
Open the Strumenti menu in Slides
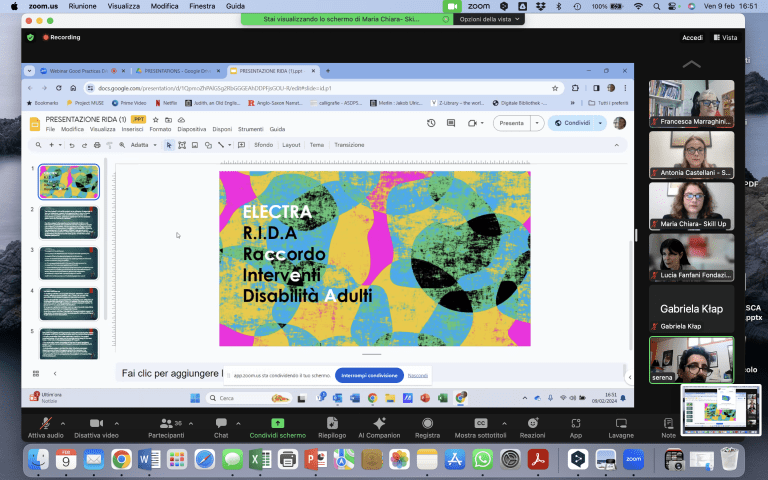(x=251, y=129)
